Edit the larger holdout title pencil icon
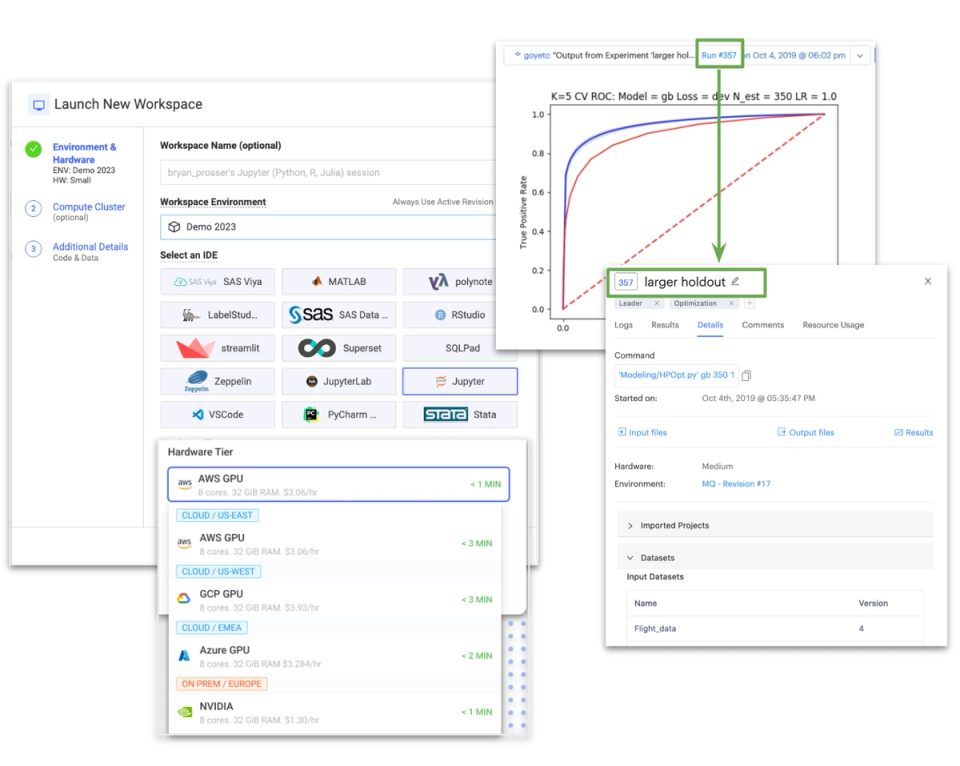The height and width of the screenshot is (766, 960). click(735, 281)
